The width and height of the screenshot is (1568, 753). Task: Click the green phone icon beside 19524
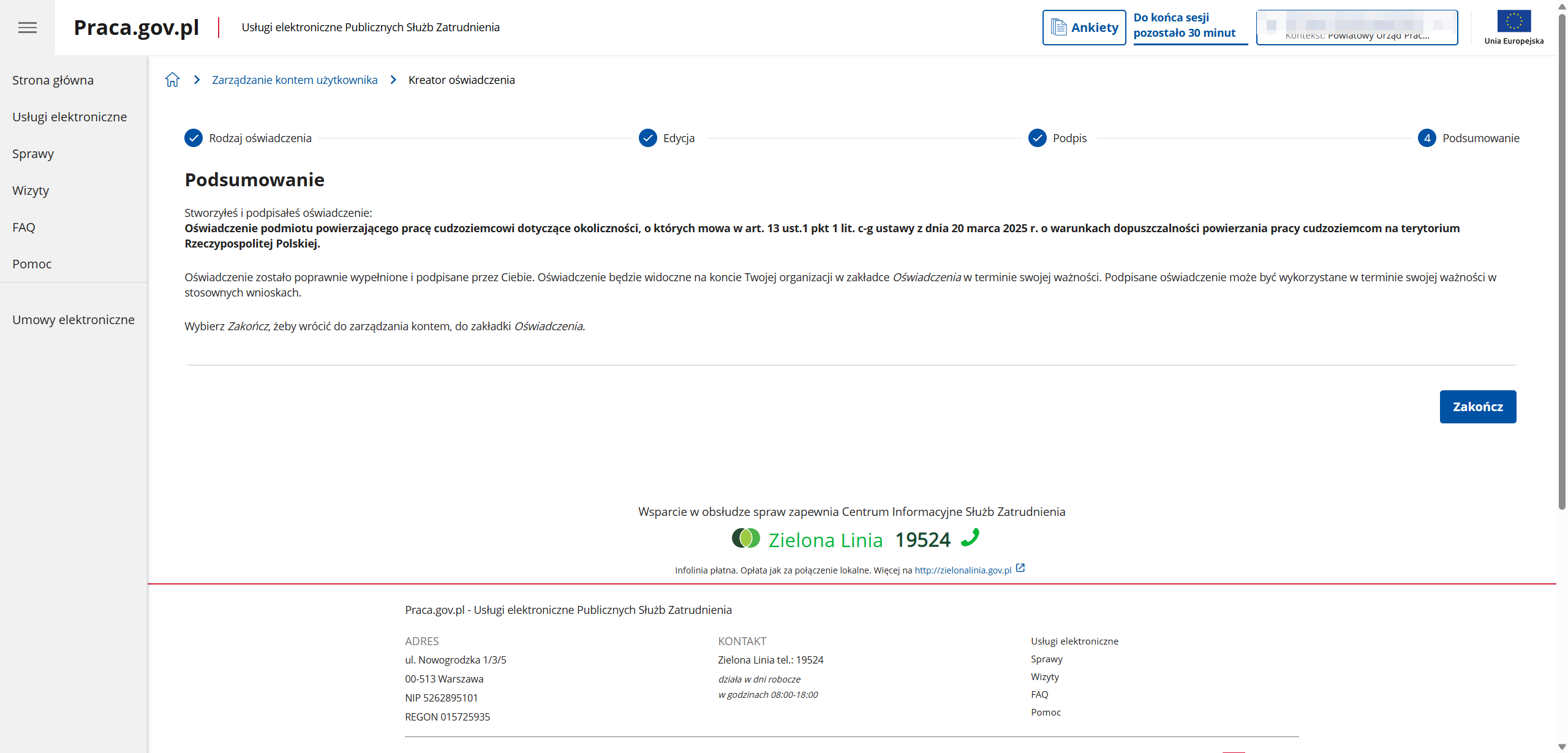tap(970, 537)
